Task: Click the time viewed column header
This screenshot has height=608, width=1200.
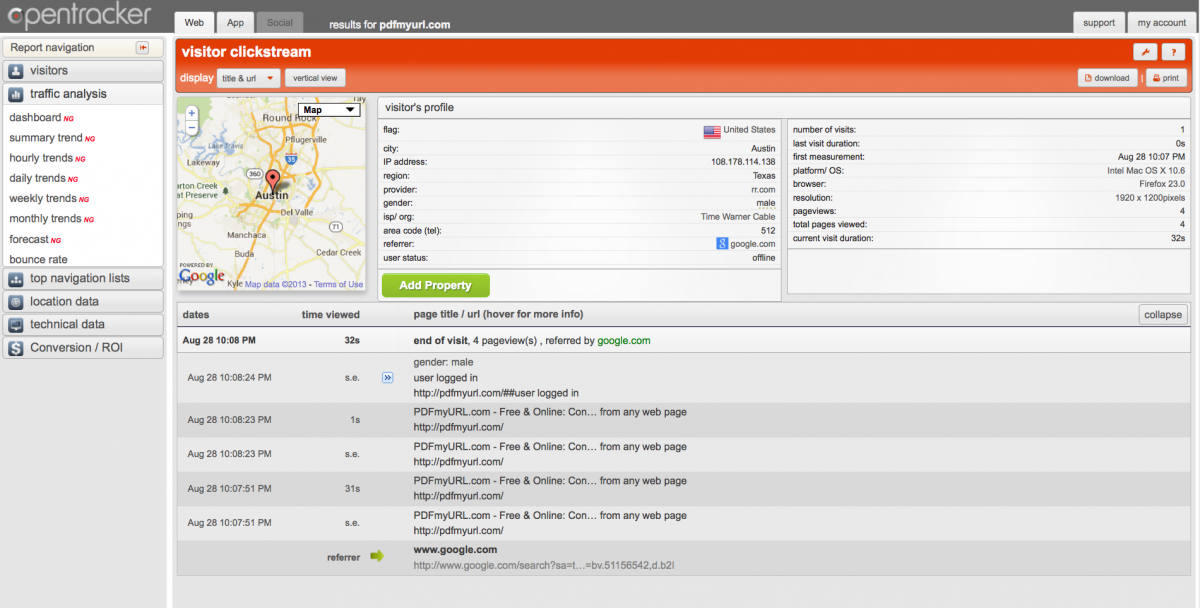Action: pyautogui.click(x=331, y=314)
